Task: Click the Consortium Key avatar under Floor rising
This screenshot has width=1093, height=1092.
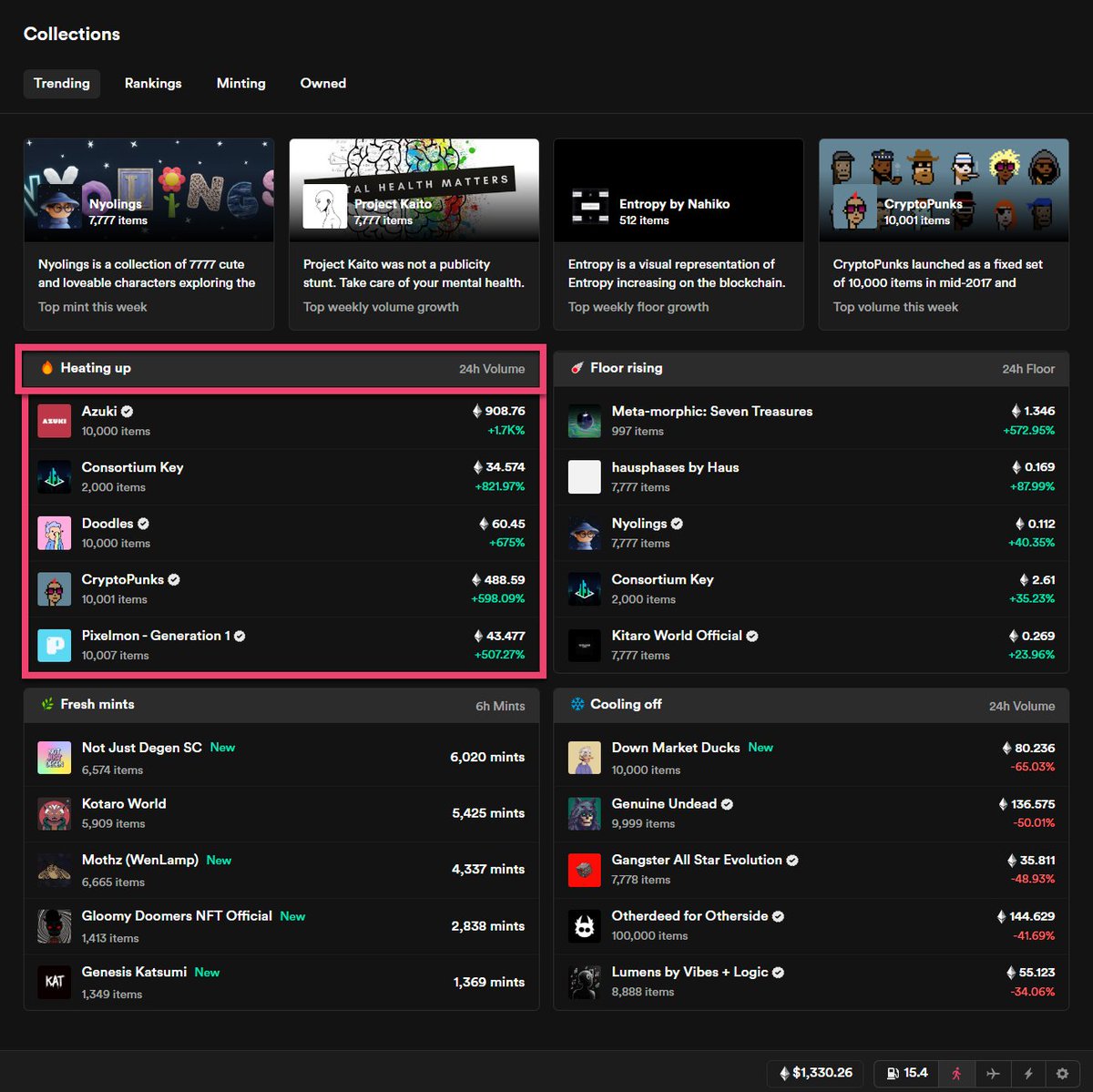Action: (585, 589)
